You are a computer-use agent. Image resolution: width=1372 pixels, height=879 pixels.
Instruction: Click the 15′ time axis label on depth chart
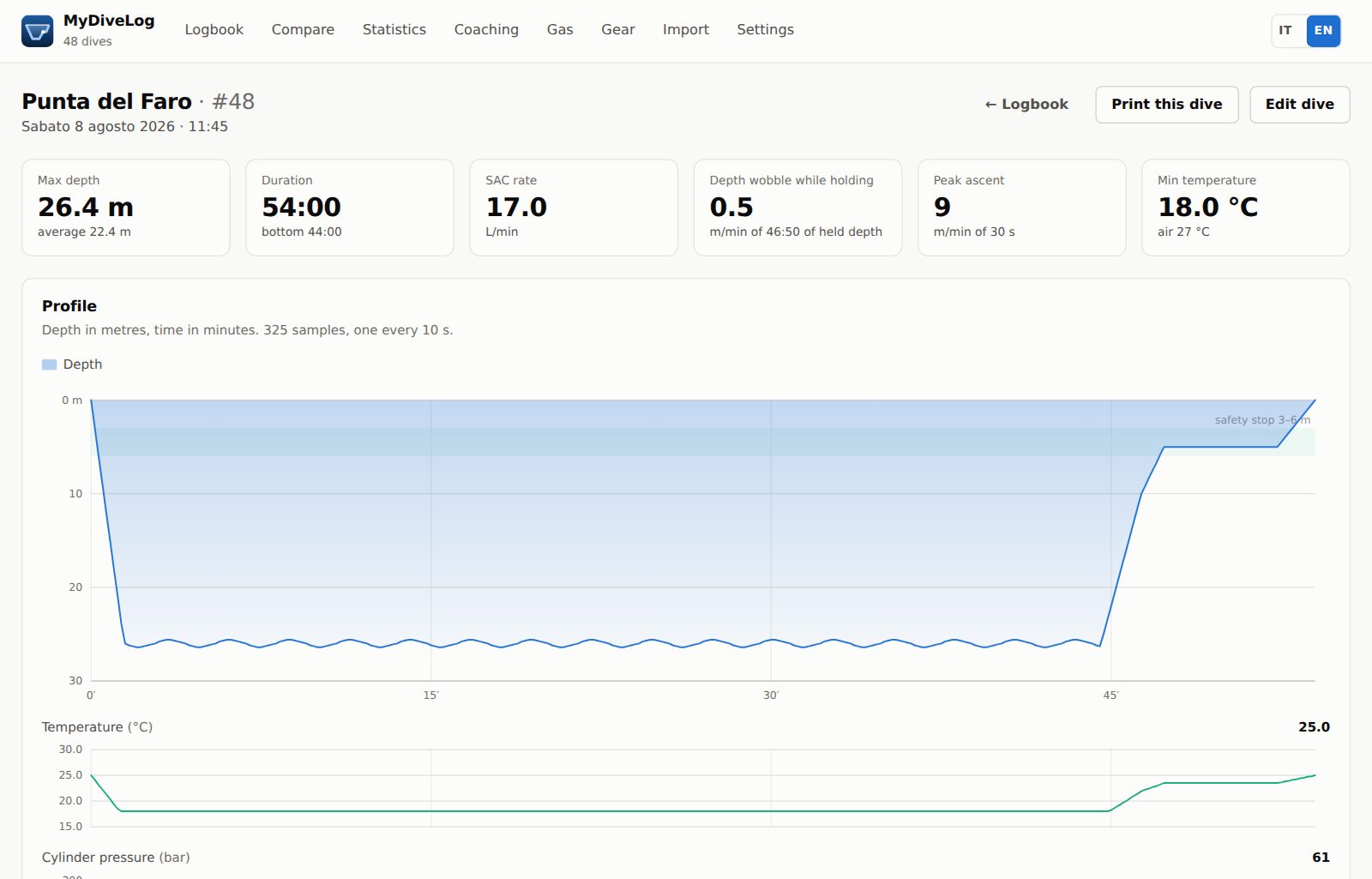click(430, 695)
